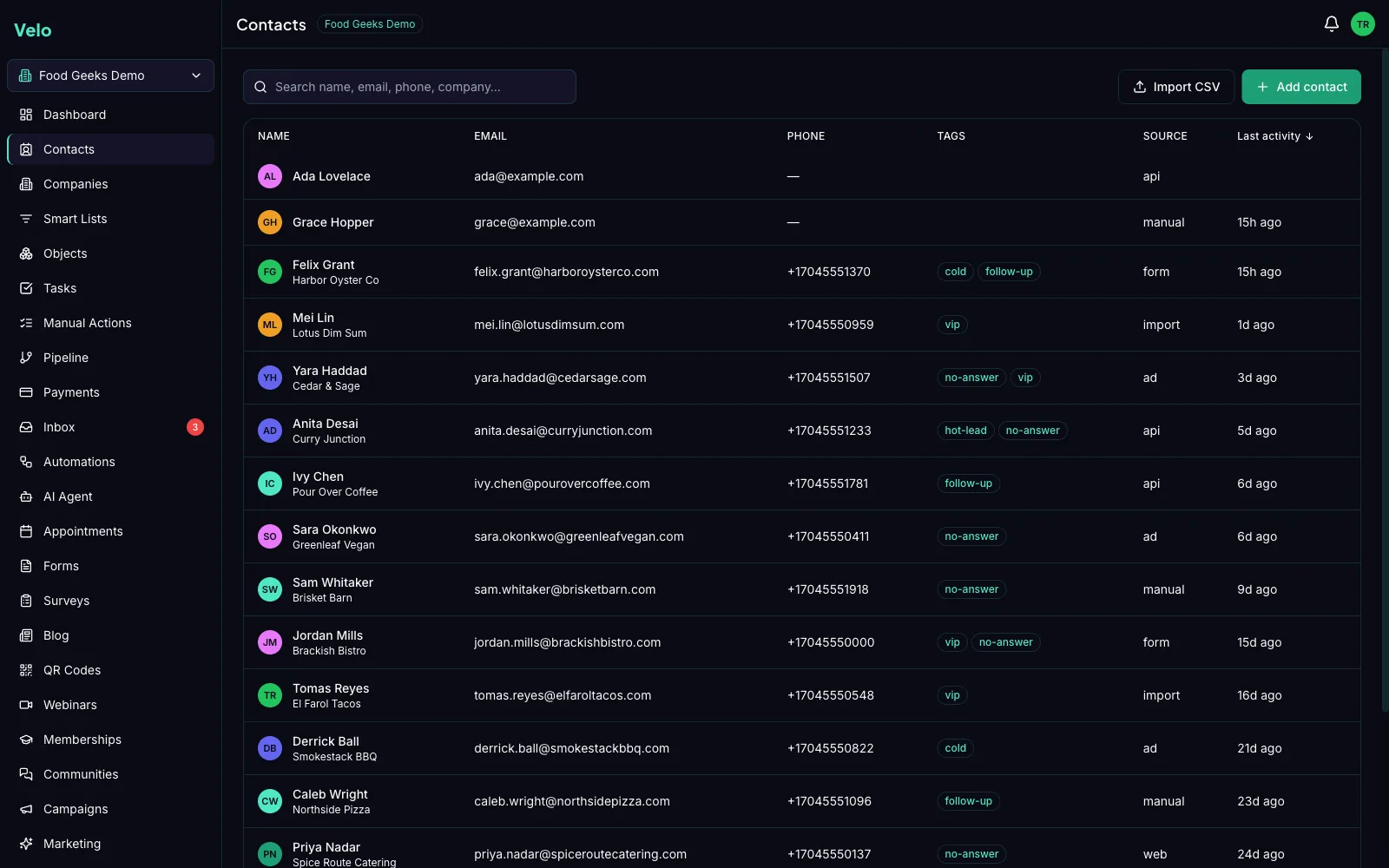Image resolution: width=1389 pixels, height=868 pixels.
Task: Click the Add contact button
Action: click(x=1301, y=87)
